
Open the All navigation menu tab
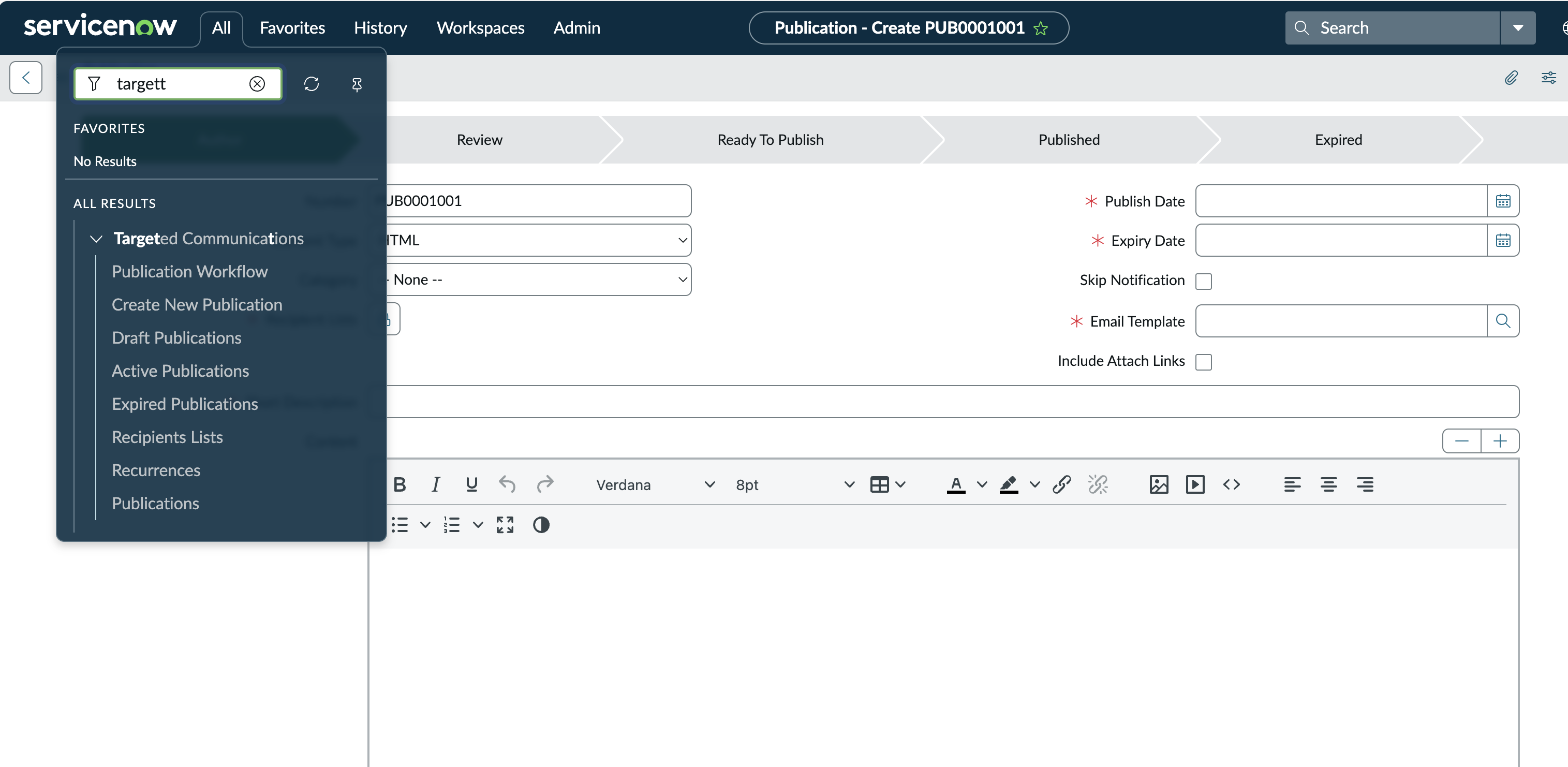[x=221, y=28]
